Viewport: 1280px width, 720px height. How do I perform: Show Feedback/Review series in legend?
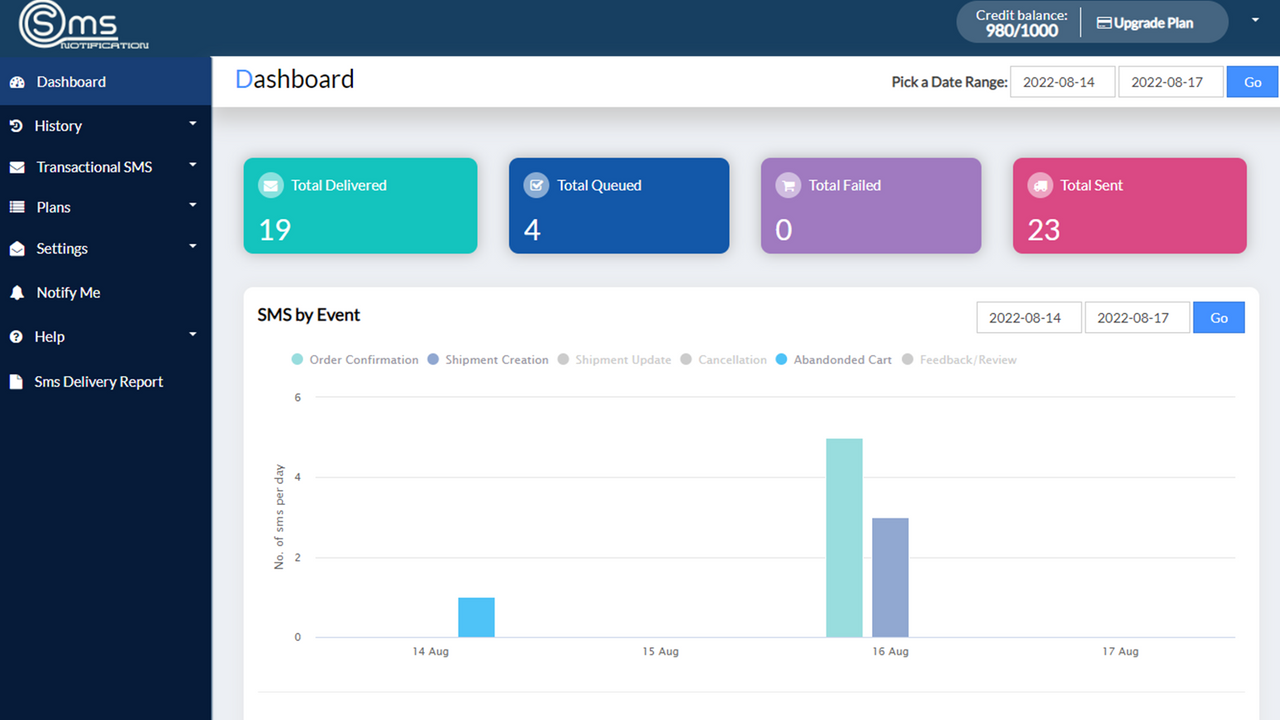point(959,360)
